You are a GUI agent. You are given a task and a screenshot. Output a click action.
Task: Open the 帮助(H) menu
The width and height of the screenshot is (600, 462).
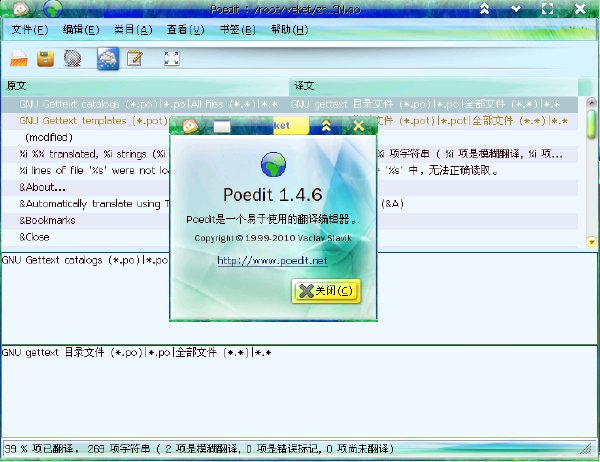[x=290, y=29]
